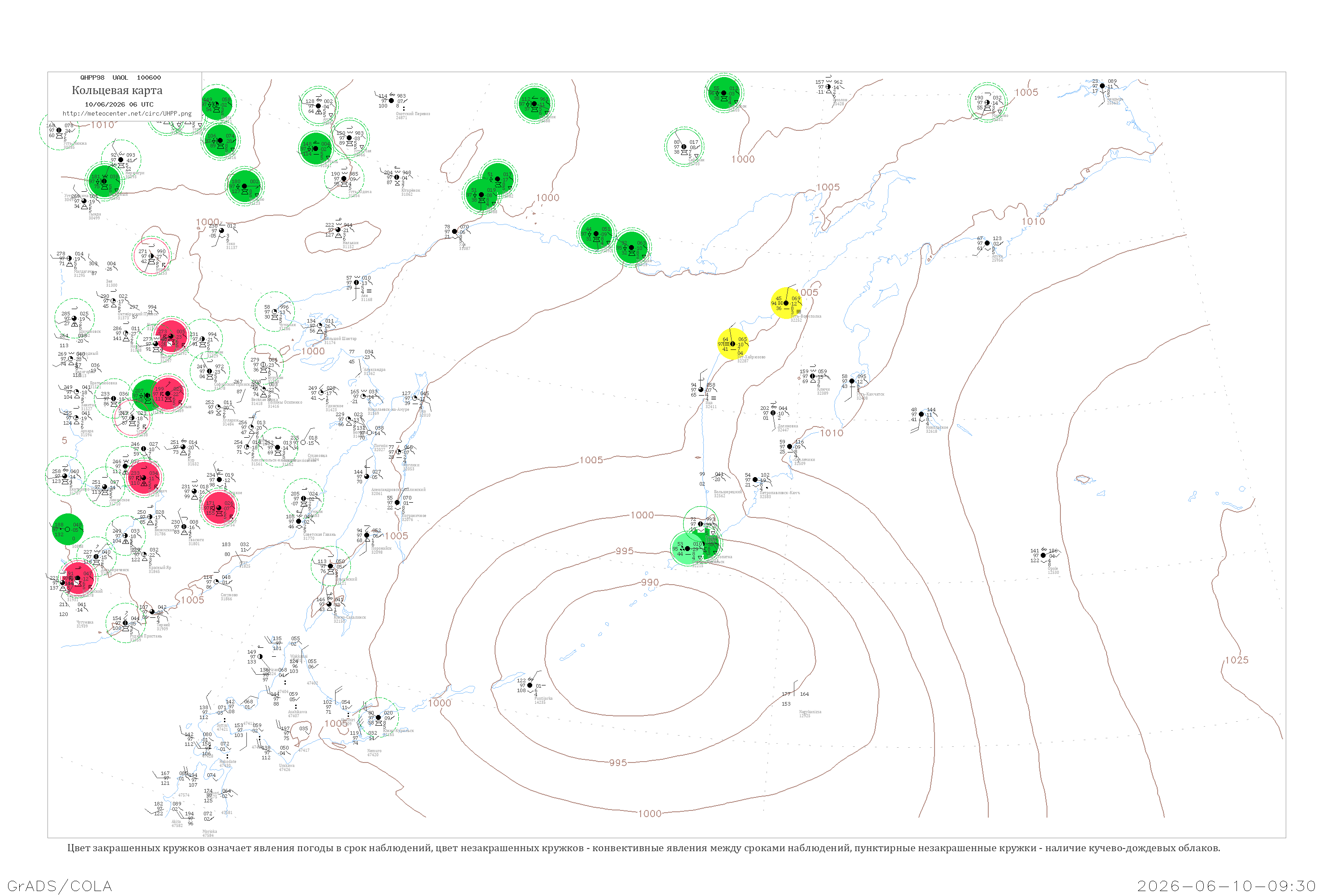Select the Нелькан station symbol
Viewport: 1344px width, 896px height.
[338, 230]
